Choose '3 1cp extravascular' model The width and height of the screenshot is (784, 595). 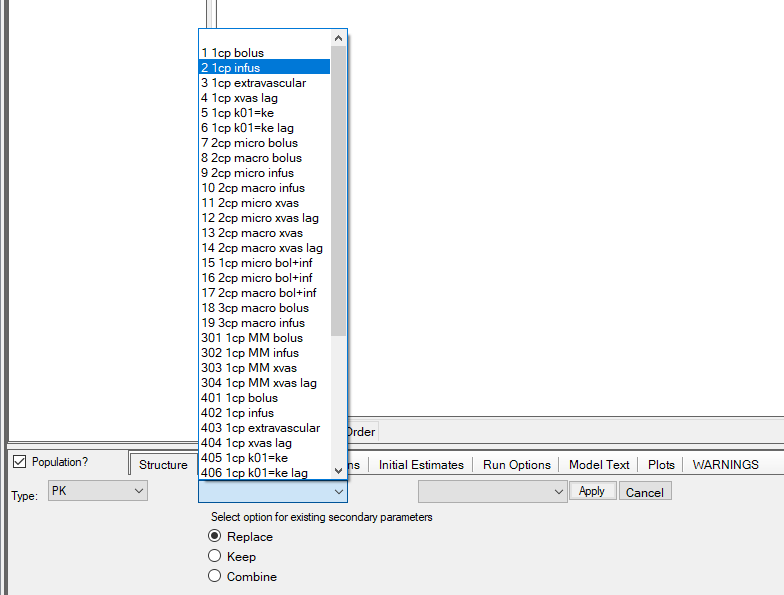point(264,82)
